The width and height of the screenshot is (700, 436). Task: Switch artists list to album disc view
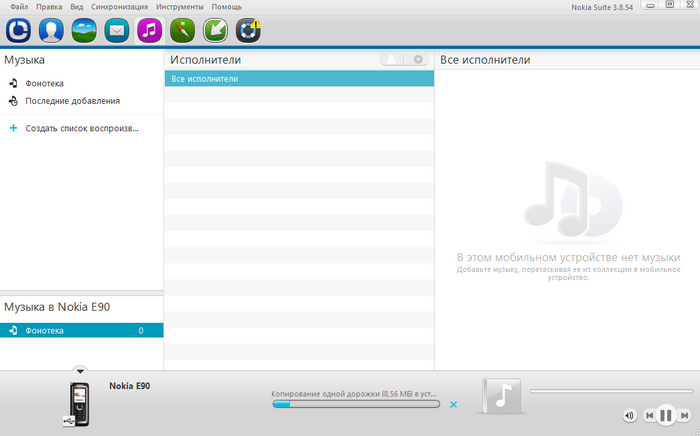tap(417, 59)
